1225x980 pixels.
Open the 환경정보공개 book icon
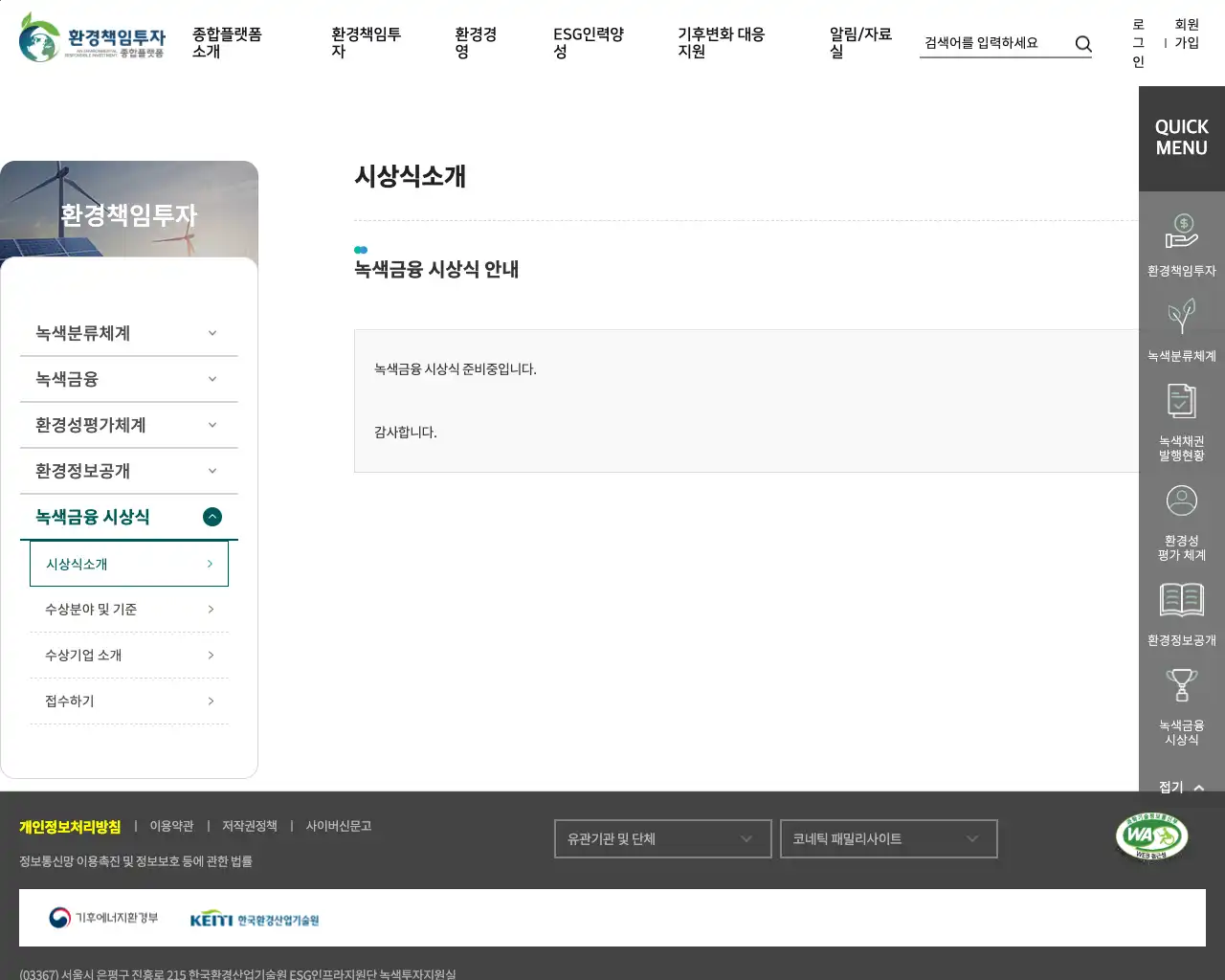[1182, 601]
